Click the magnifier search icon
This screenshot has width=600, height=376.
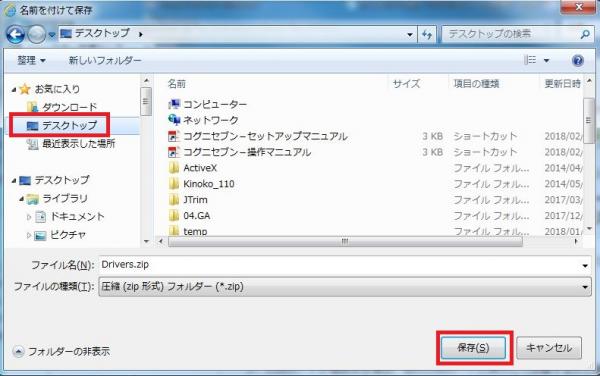(584, 34)
